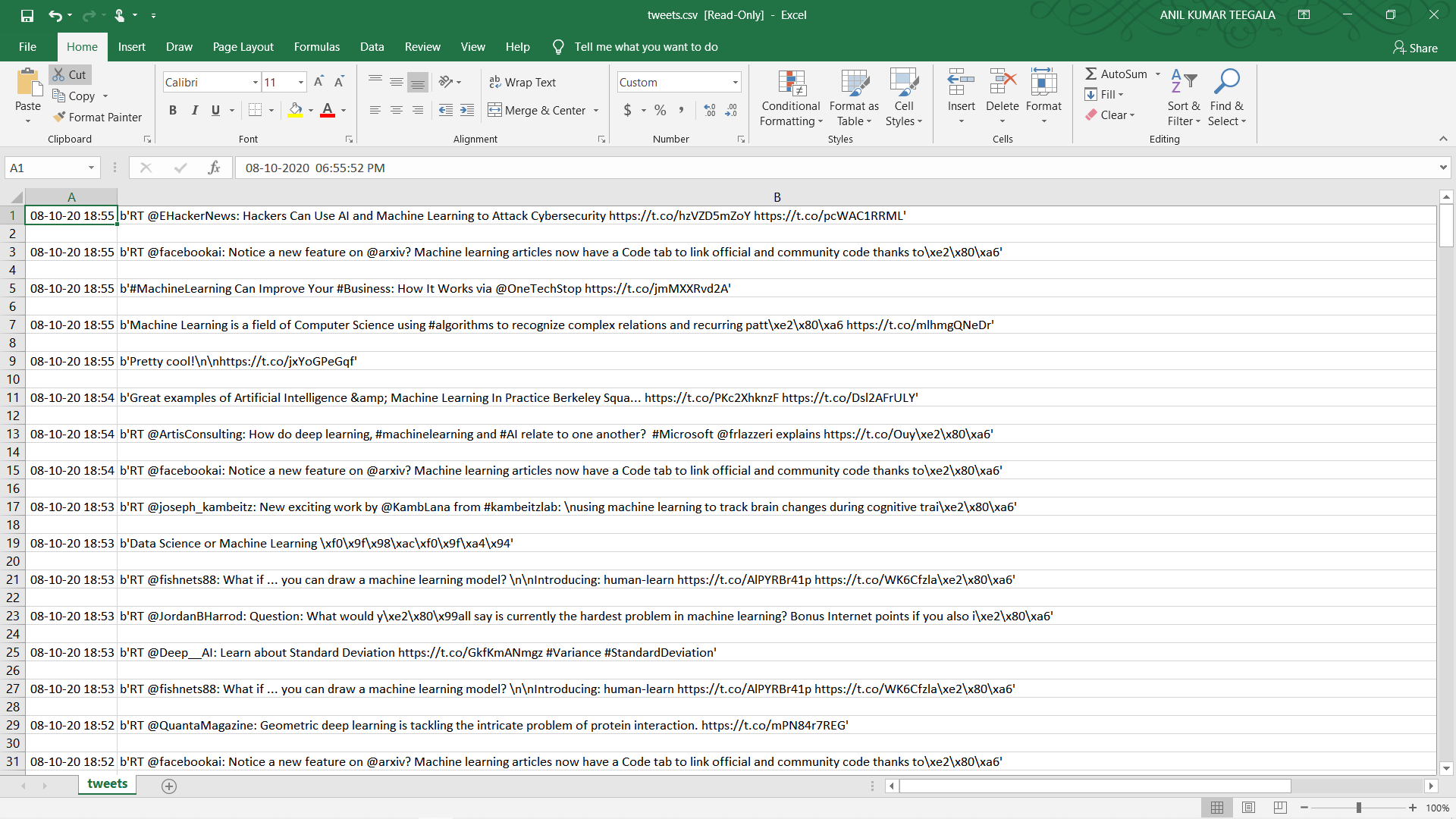Screen dimensions: 1456x819
Task: Decrease indent in the cell
Action: (446, 110)
